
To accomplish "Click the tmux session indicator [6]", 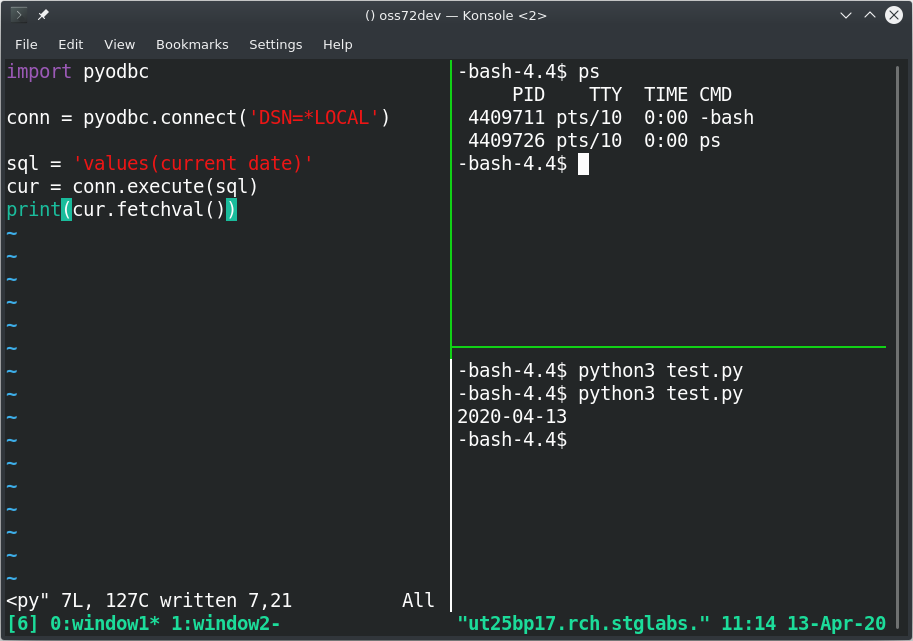I will 23,624.
